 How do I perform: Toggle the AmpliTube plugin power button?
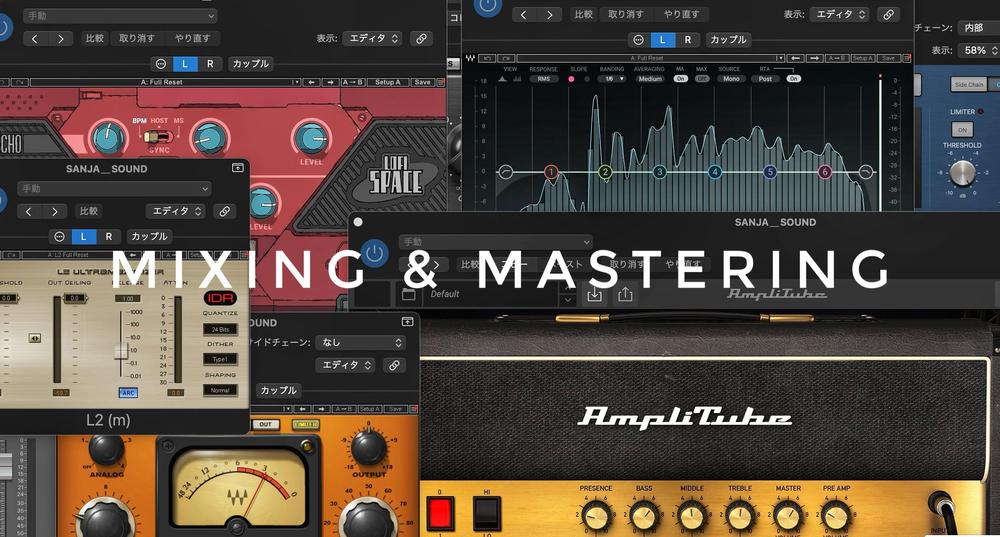point(374,254)
